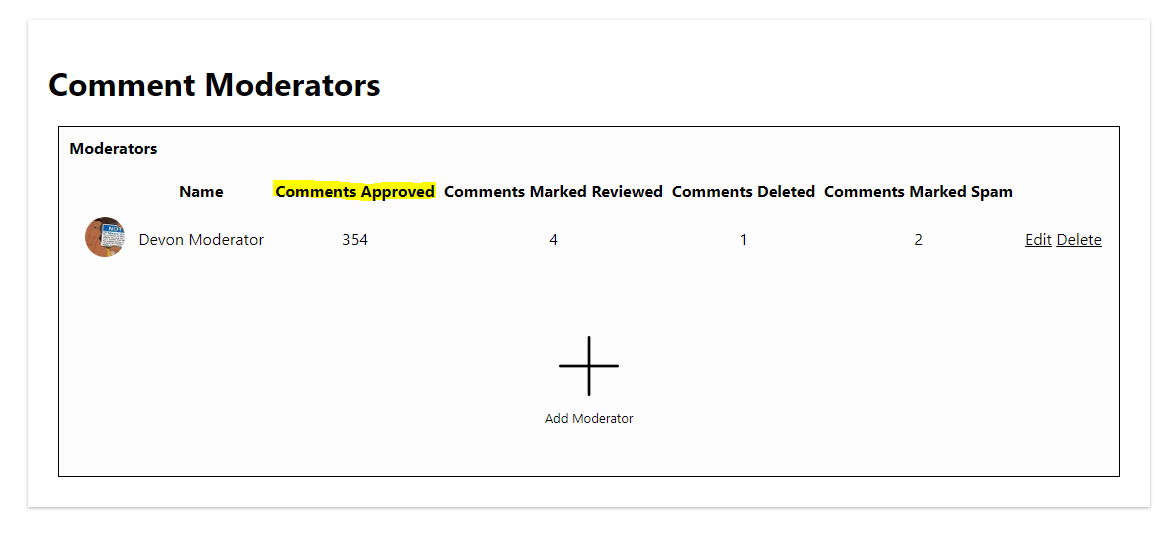Select the Comments Deleted column header
This screenshot has height=538, width=1173.
(743, 192)
